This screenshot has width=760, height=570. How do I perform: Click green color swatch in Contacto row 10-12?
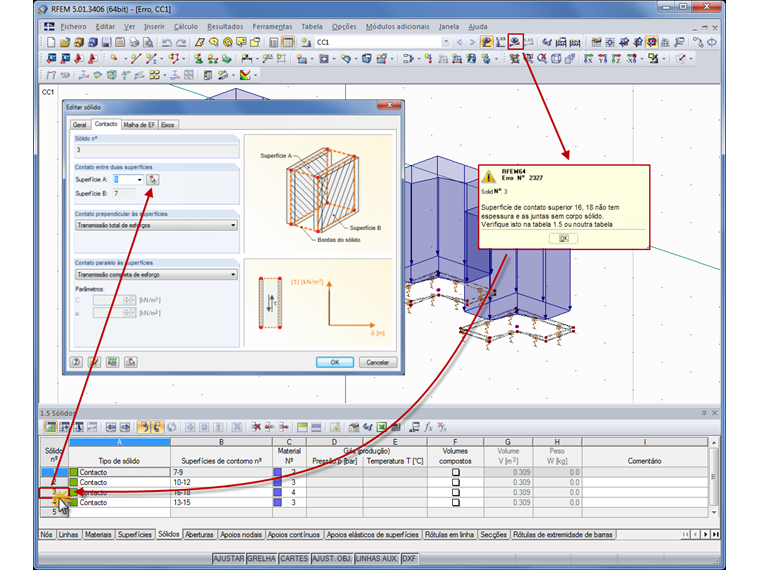click(74, 482)
